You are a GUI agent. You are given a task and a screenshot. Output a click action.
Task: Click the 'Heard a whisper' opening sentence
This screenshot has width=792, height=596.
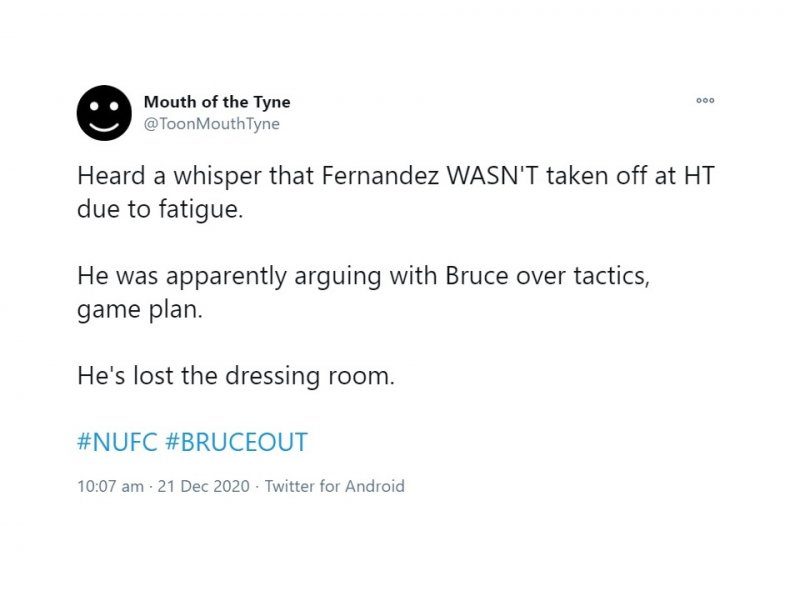(x=396, y=192)
